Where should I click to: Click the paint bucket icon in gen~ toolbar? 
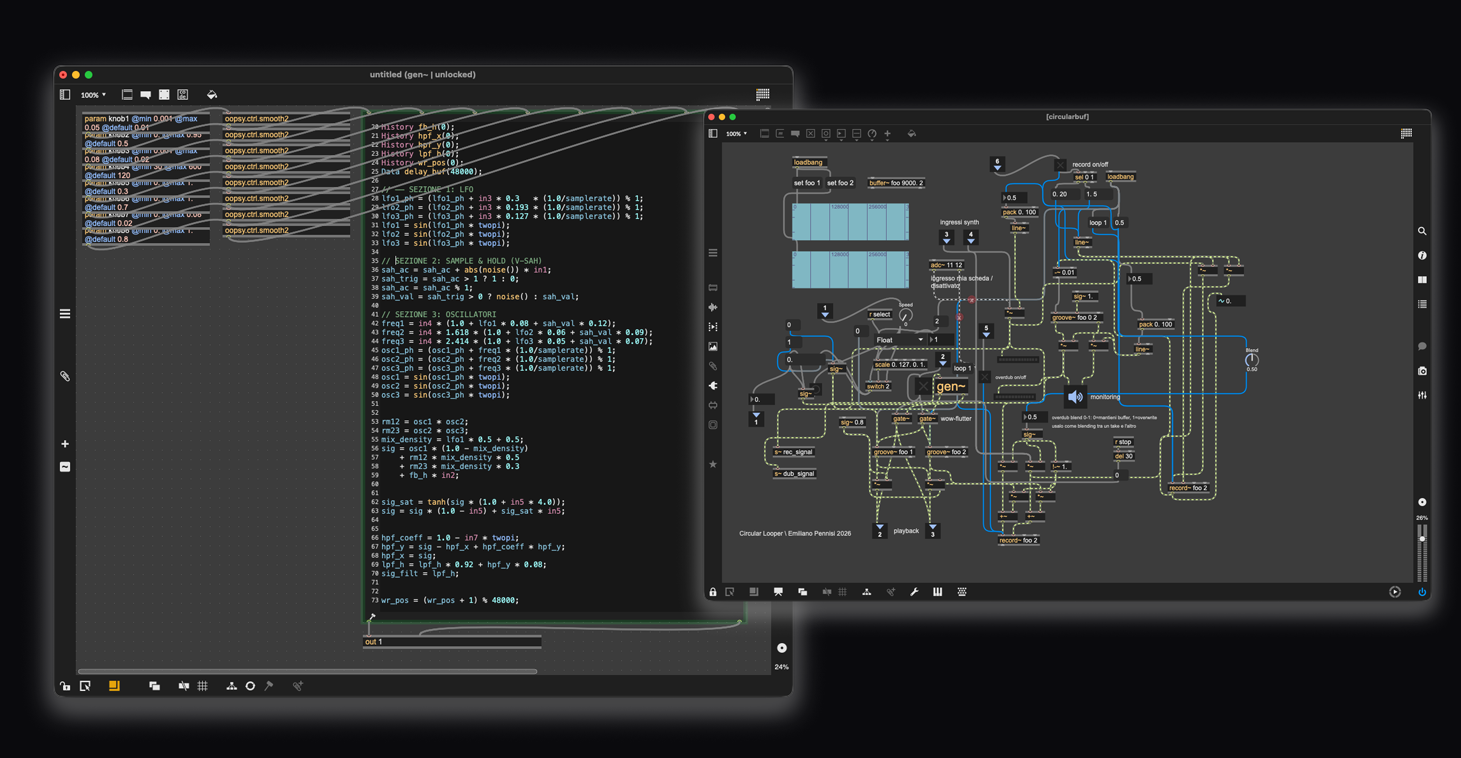tap(212, 95)
